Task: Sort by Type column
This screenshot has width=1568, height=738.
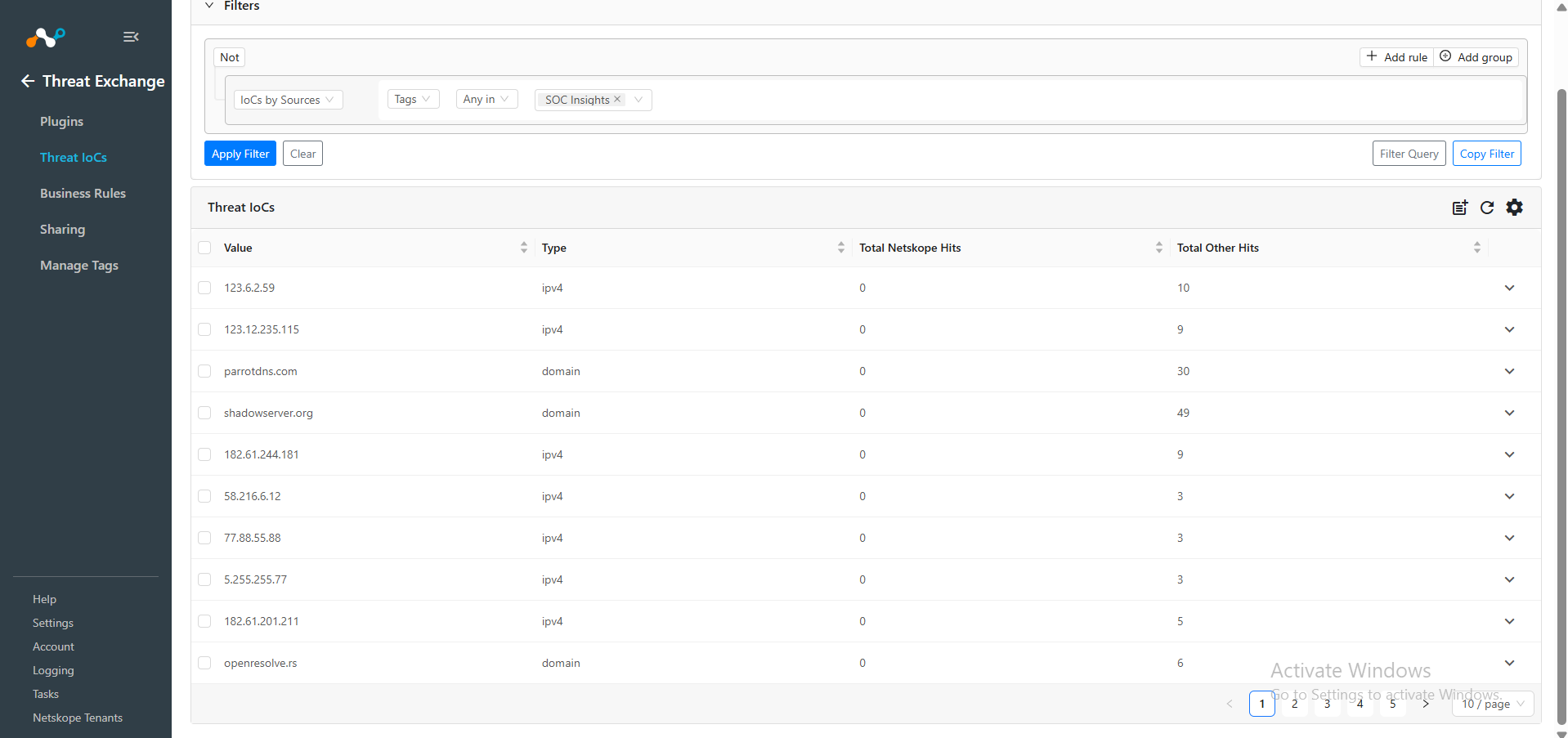Action: click(841, 248)
